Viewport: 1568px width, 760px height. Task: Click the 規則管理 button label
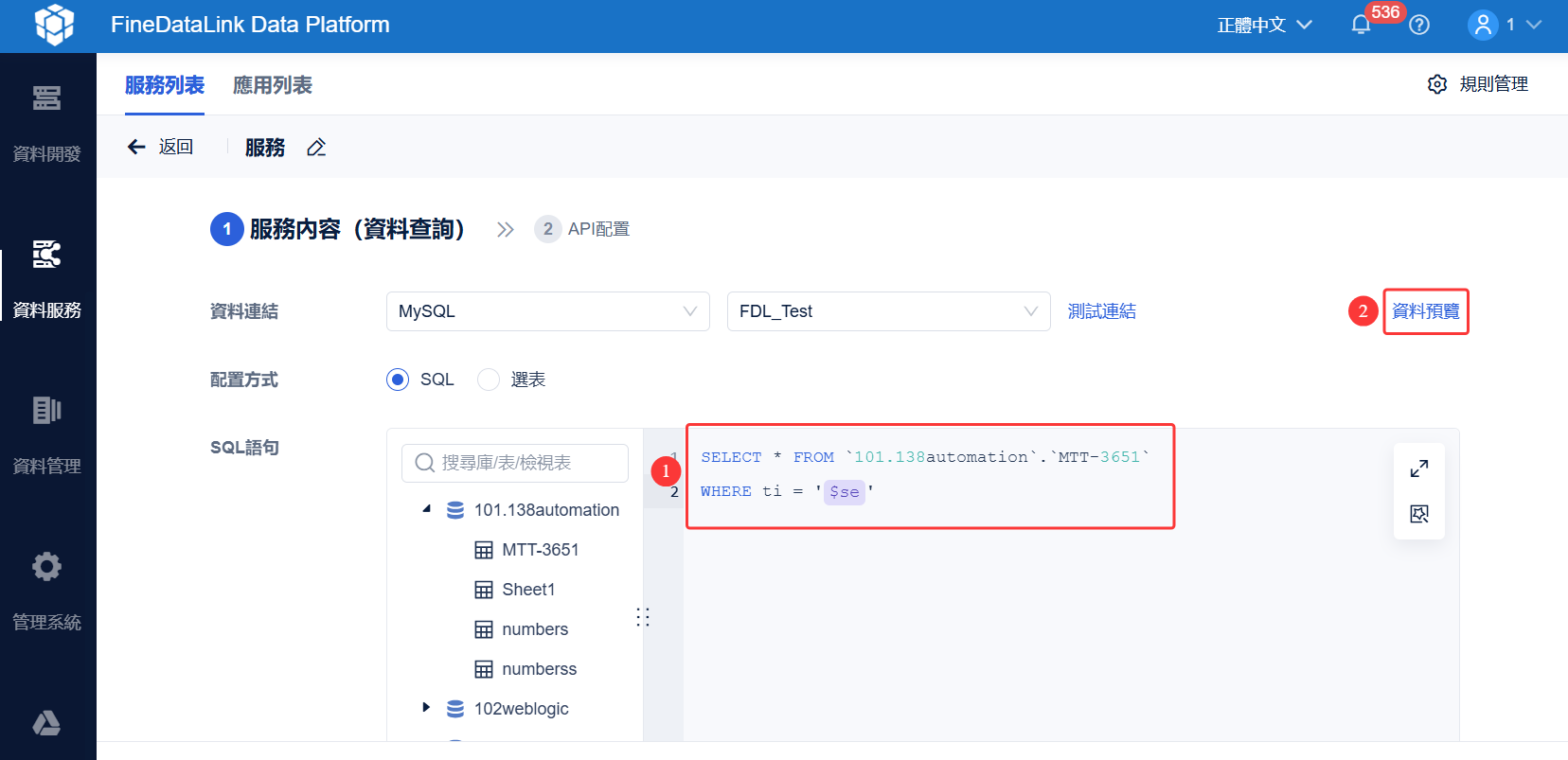coord(1494,84)
